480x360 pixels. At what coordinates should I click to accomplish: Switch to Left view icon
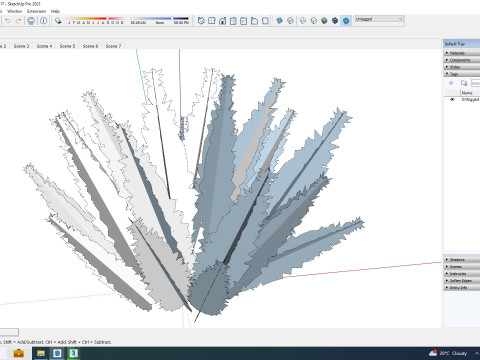click(254, 21)
